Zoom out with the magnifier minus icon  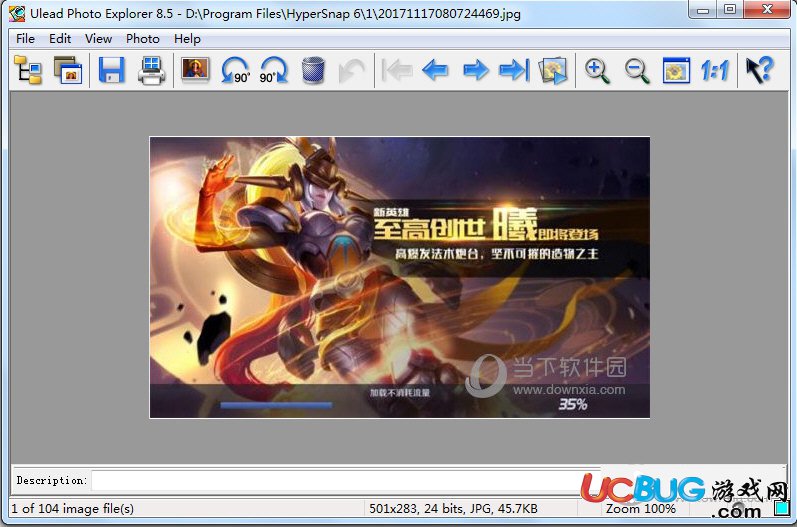click(637, 70)
